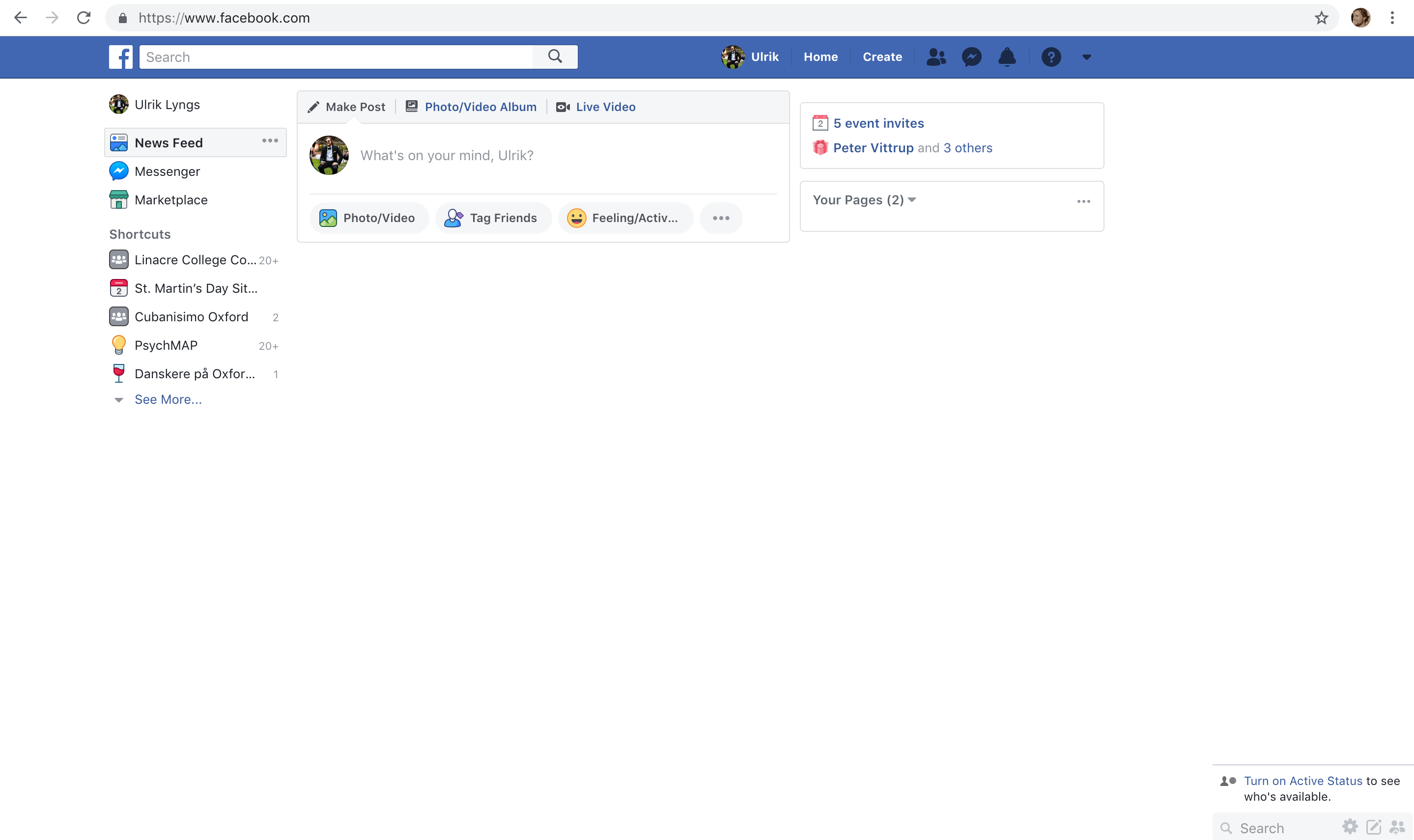Click the wine glass shortcut icon
1414x840 pixels.
pos(119,374)
